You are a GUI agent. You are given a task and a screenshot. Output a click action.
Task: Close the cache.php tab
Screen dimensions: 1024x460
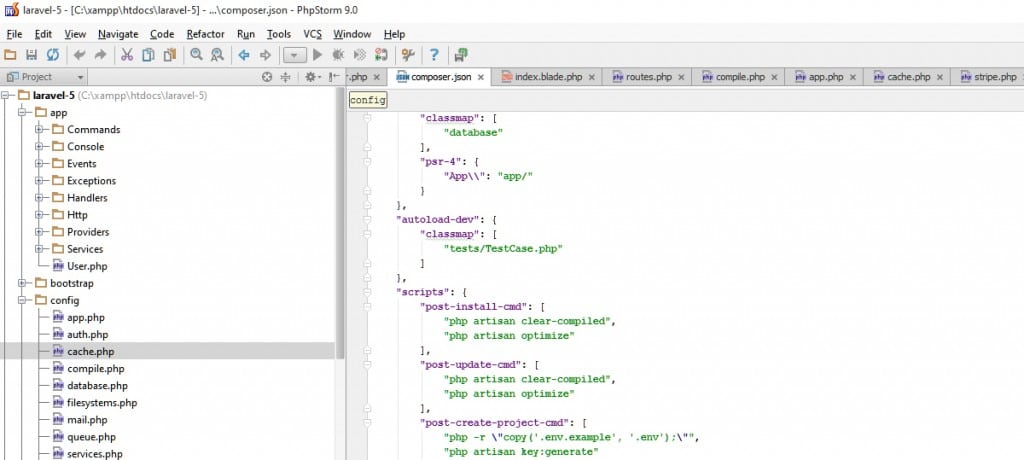940,77
